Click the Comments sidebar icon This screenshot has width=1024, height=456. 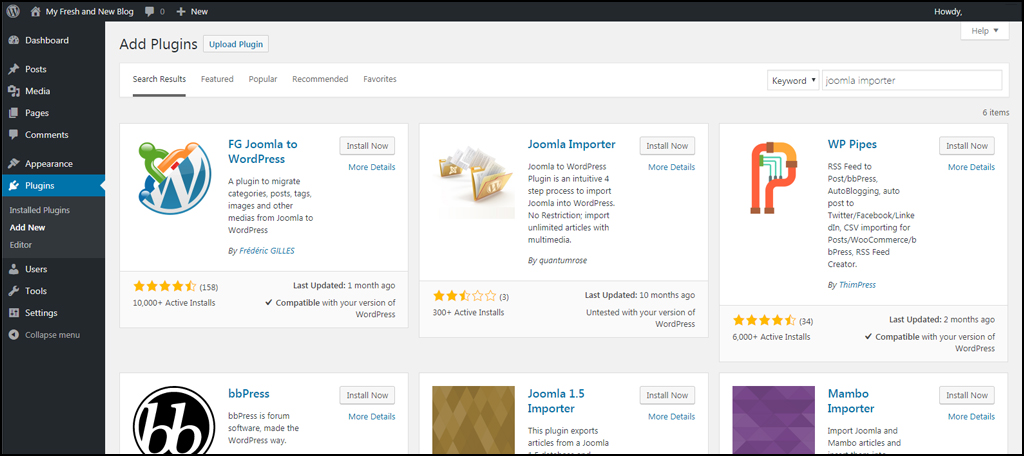tap(14, 135)
